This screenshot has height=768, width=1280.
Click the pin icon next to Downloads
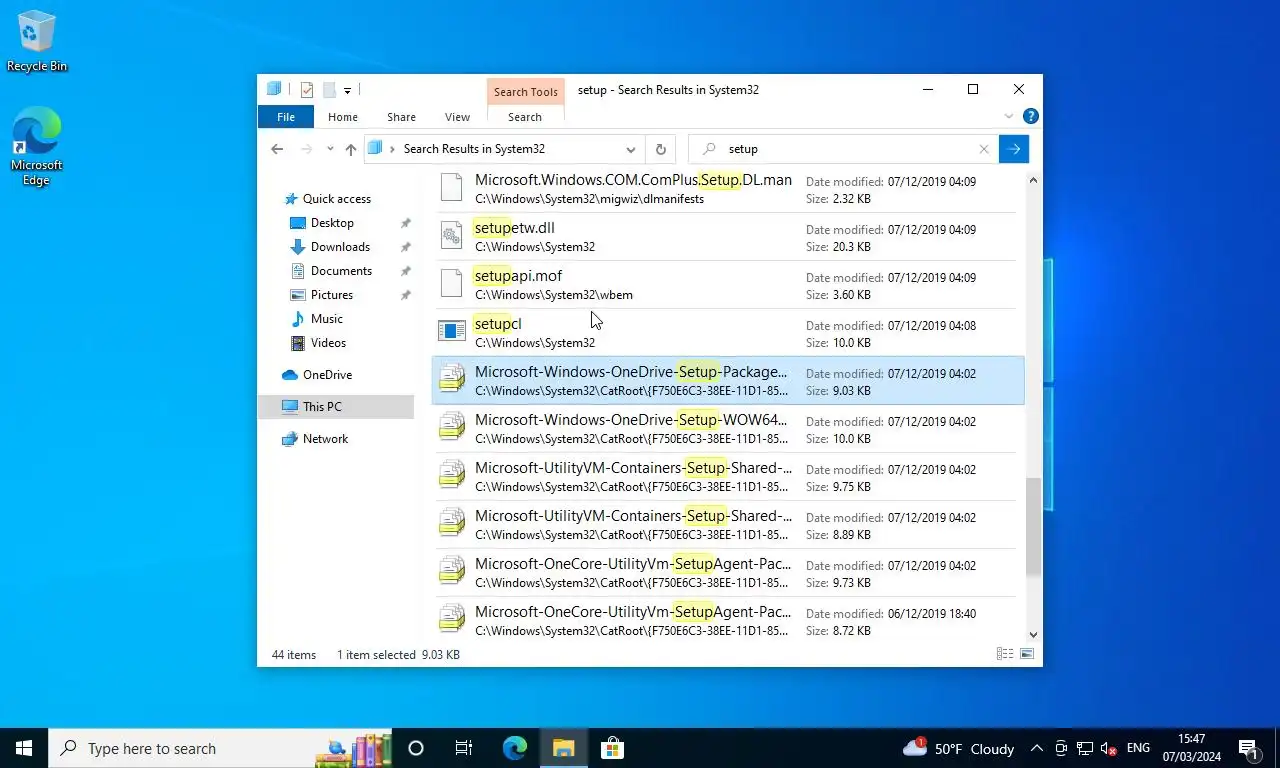tap(405, 247)
